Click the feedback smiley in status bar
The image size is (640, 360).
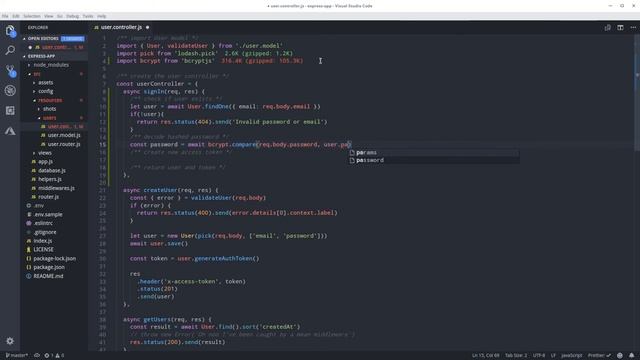(x=620, y=356)
